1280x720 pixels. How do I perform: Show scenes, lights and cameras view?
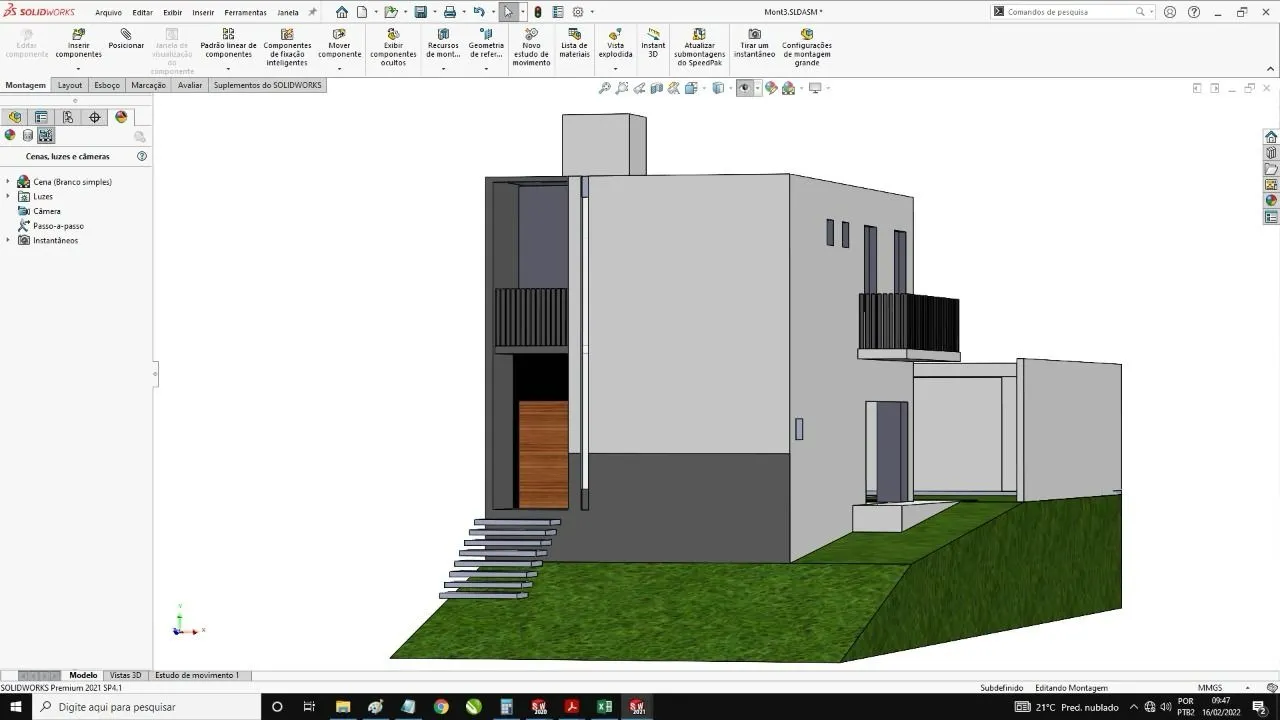coord(46,135)
